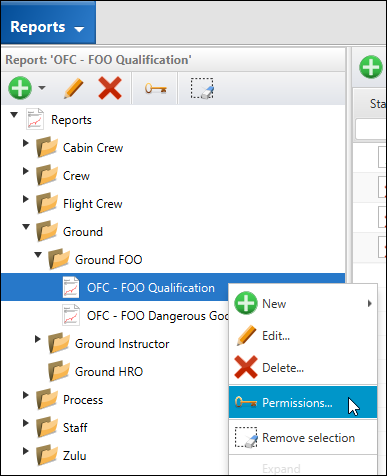Select the OFC - FOO Qualification report
Viewport: 387px width, 476px height.
pyautogui.click(x=151, y=288)
